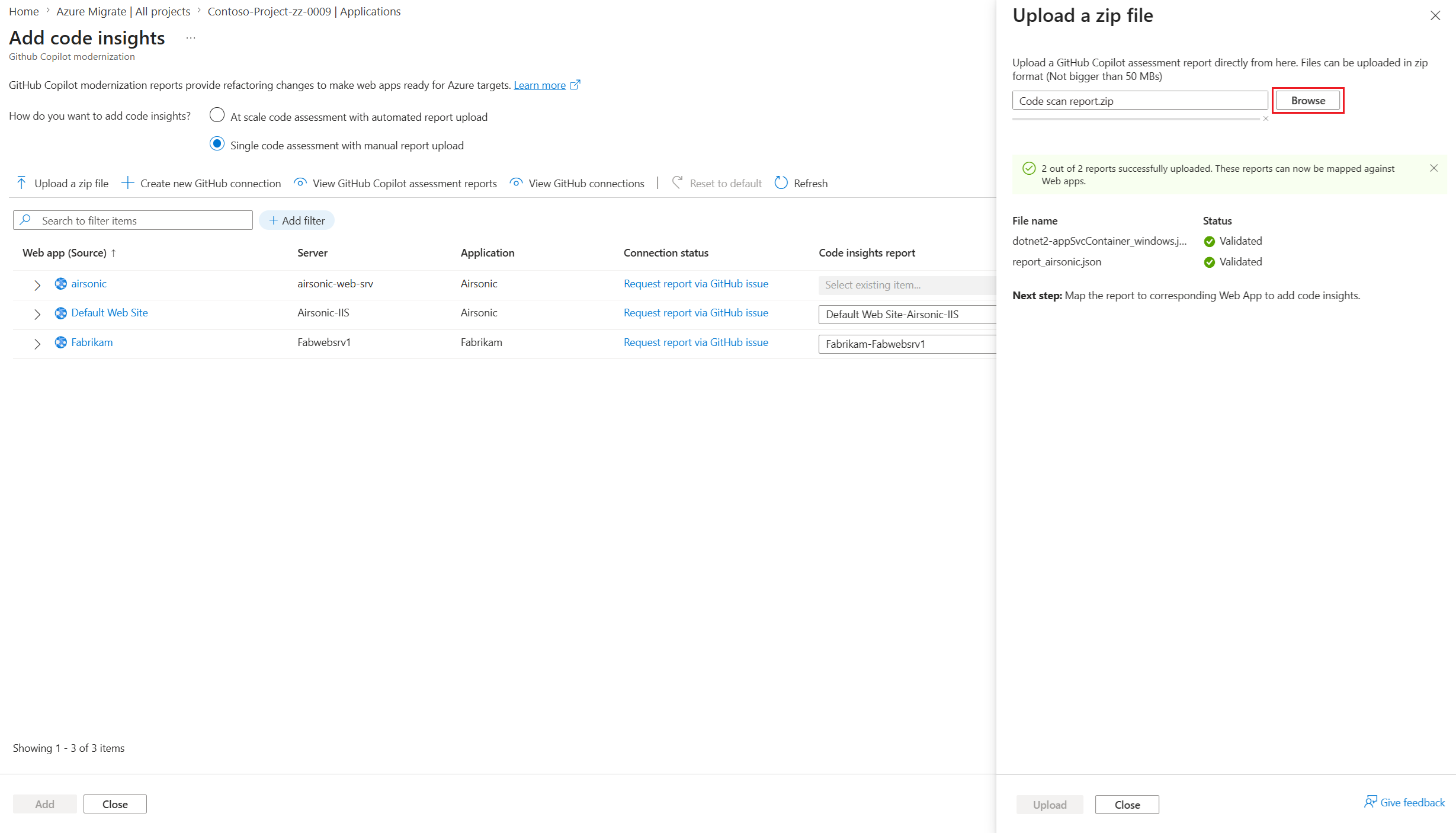This screenshot has width=1456, height=833.
Task: Click the Search to filter items field
Action: click(x=133, y=220)
